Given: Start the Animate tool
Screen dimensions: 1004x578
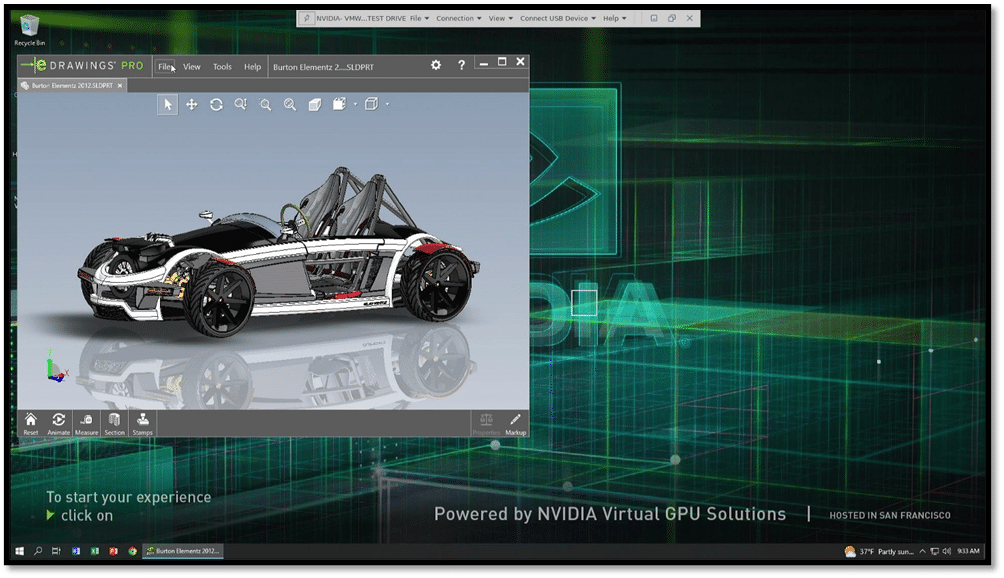Looking at the screenshot, I should click(58, 424).
